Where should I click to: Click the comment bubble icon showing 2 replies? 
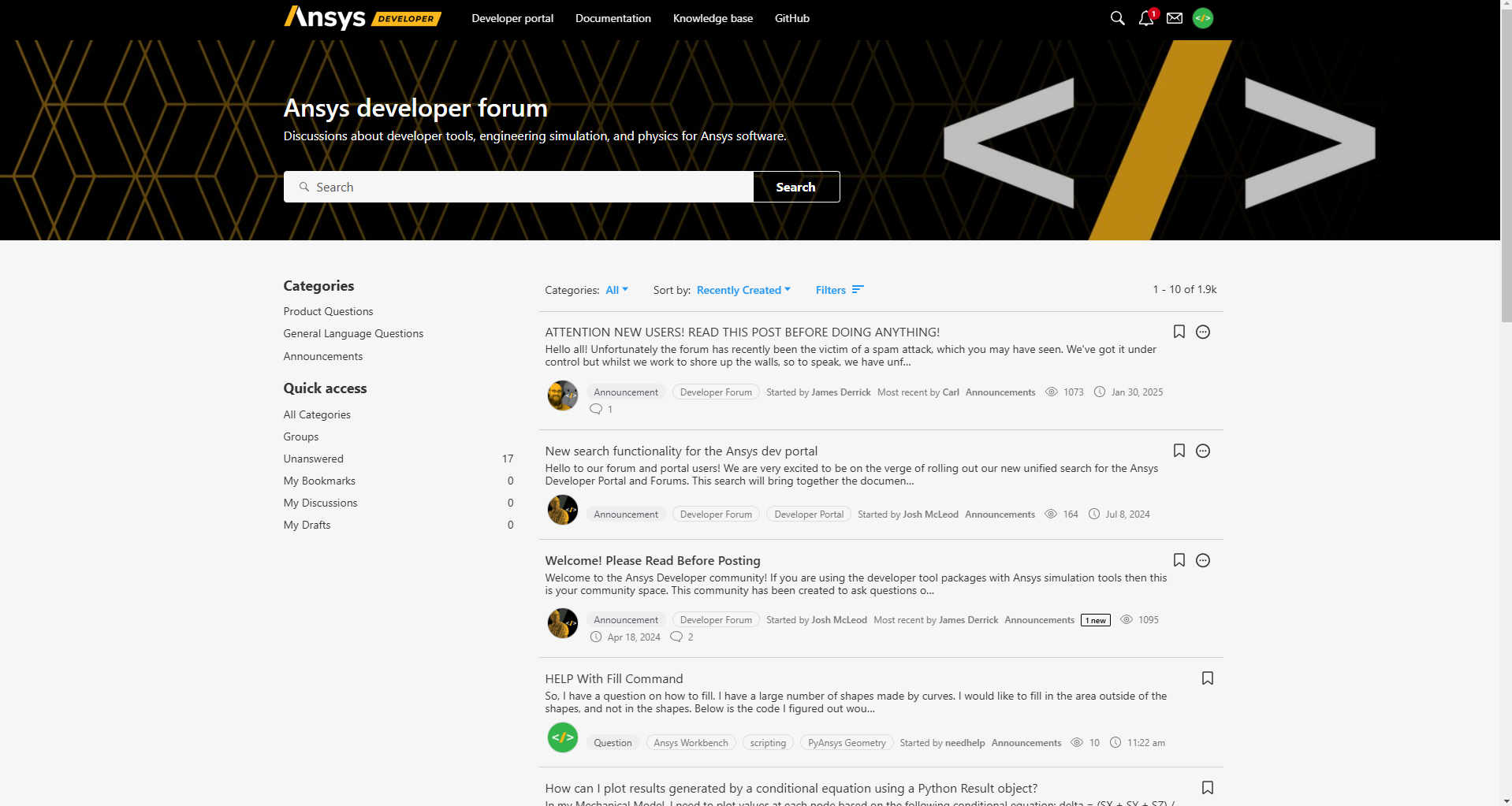pyautogui.click(x=676, y=637)
